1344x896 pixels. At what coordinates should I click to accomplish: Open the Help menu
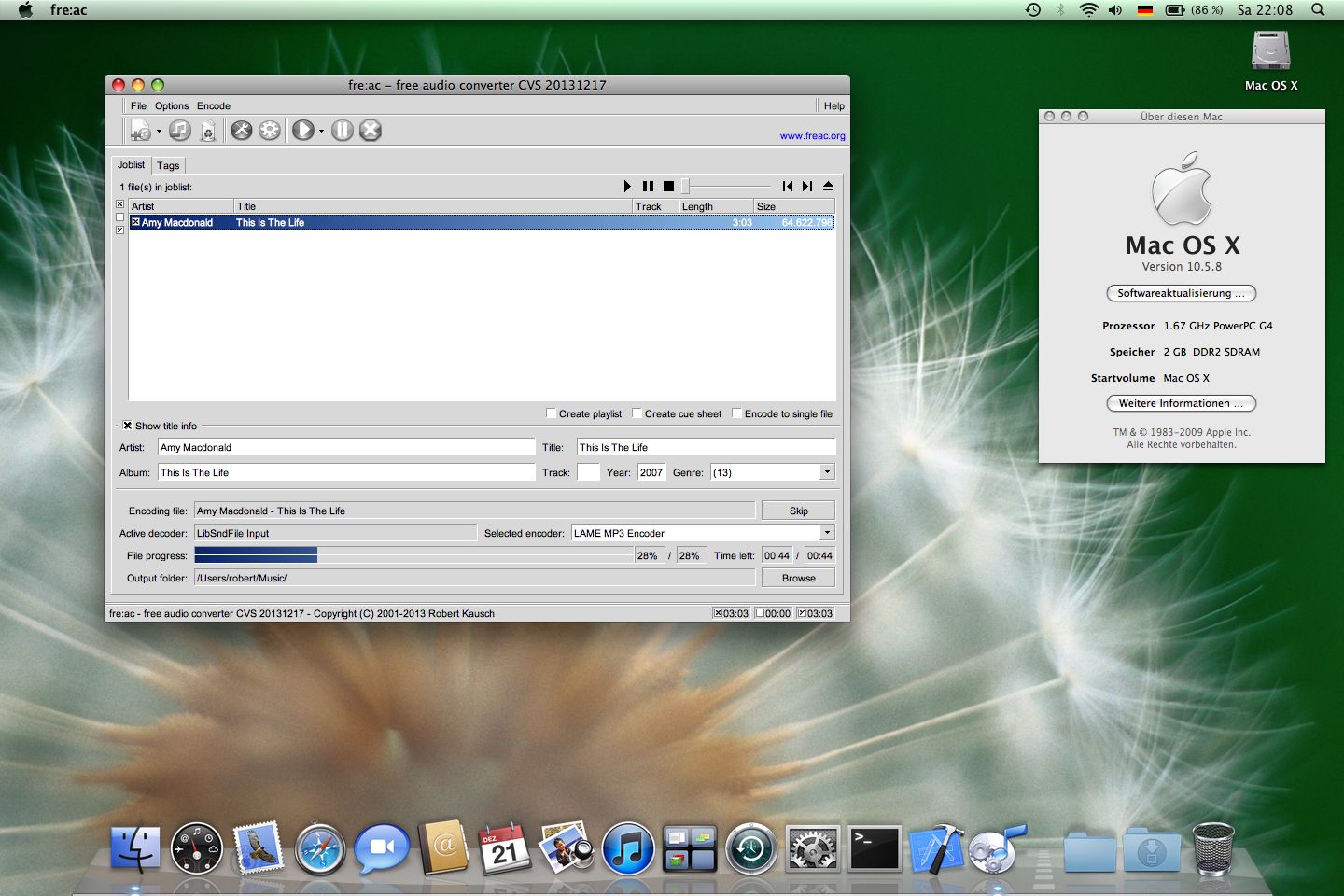tap(834, 106)
